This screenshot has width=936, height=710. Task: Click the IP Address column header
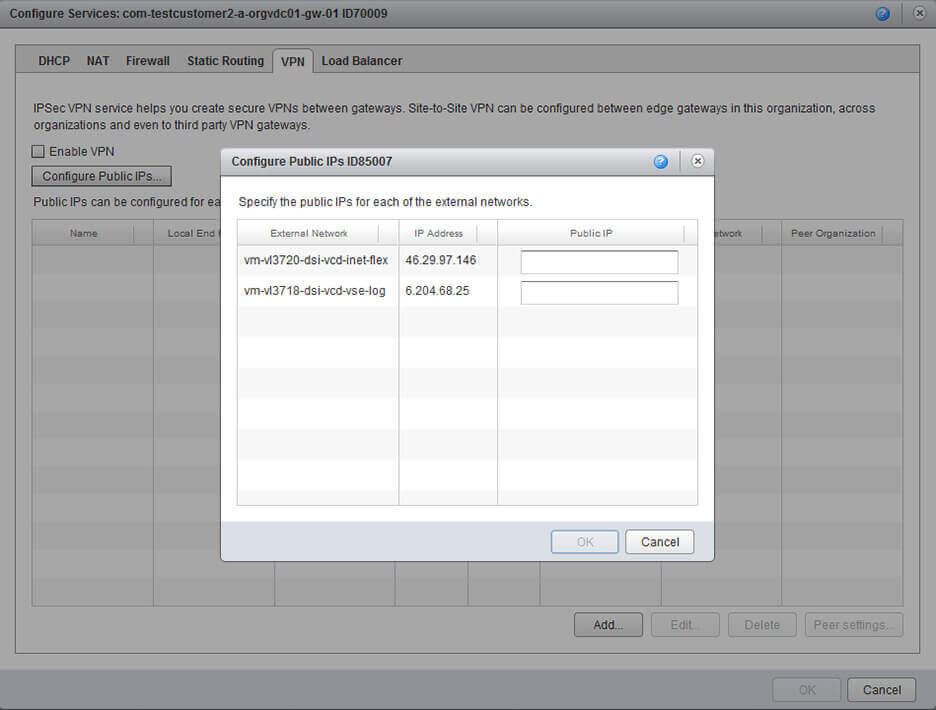click(438, 233)
